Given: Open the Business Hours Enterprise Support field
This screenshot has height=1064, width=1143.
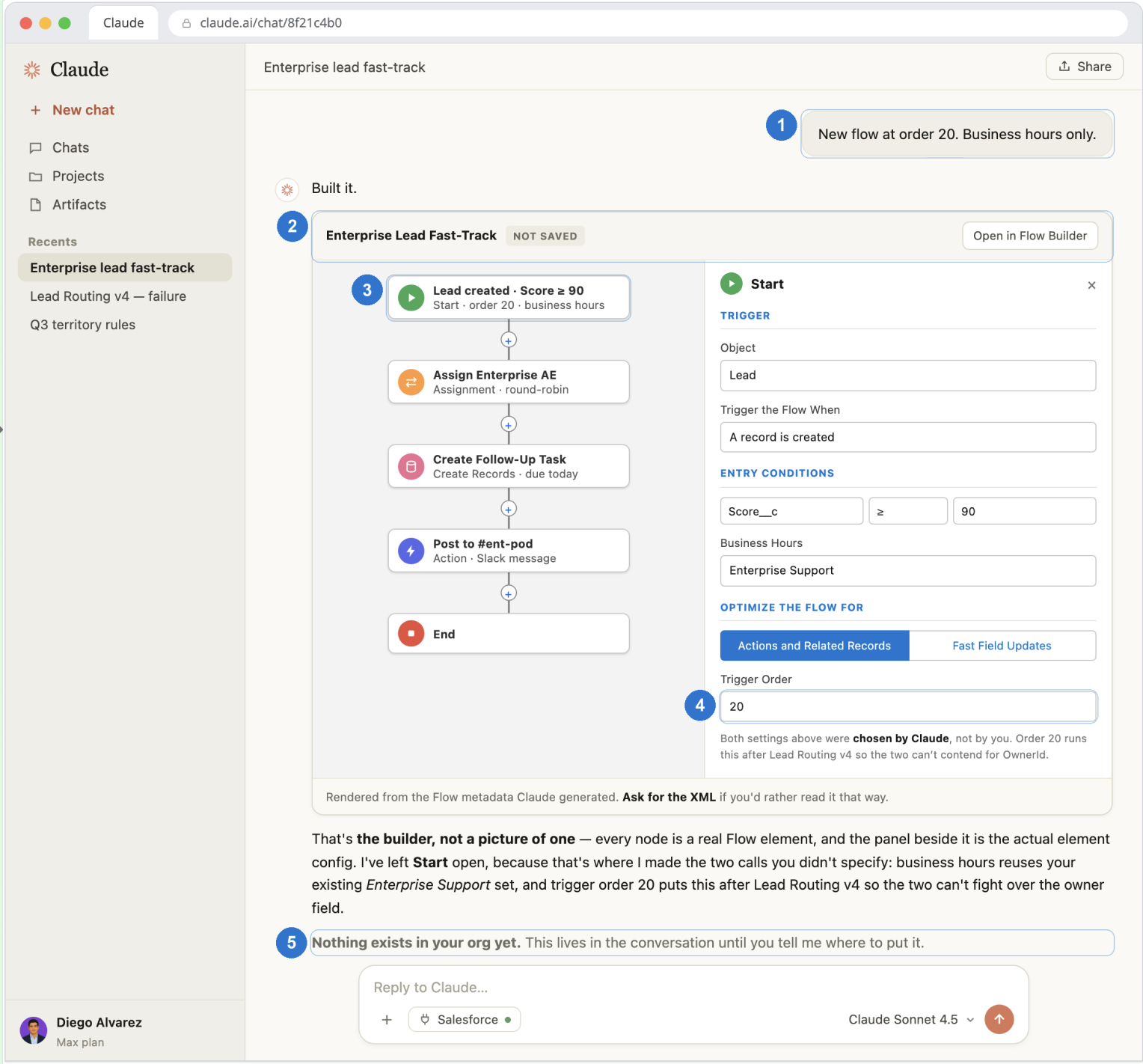Looking at the screenshot, I should pyautogui.click(x=908, y=571).
